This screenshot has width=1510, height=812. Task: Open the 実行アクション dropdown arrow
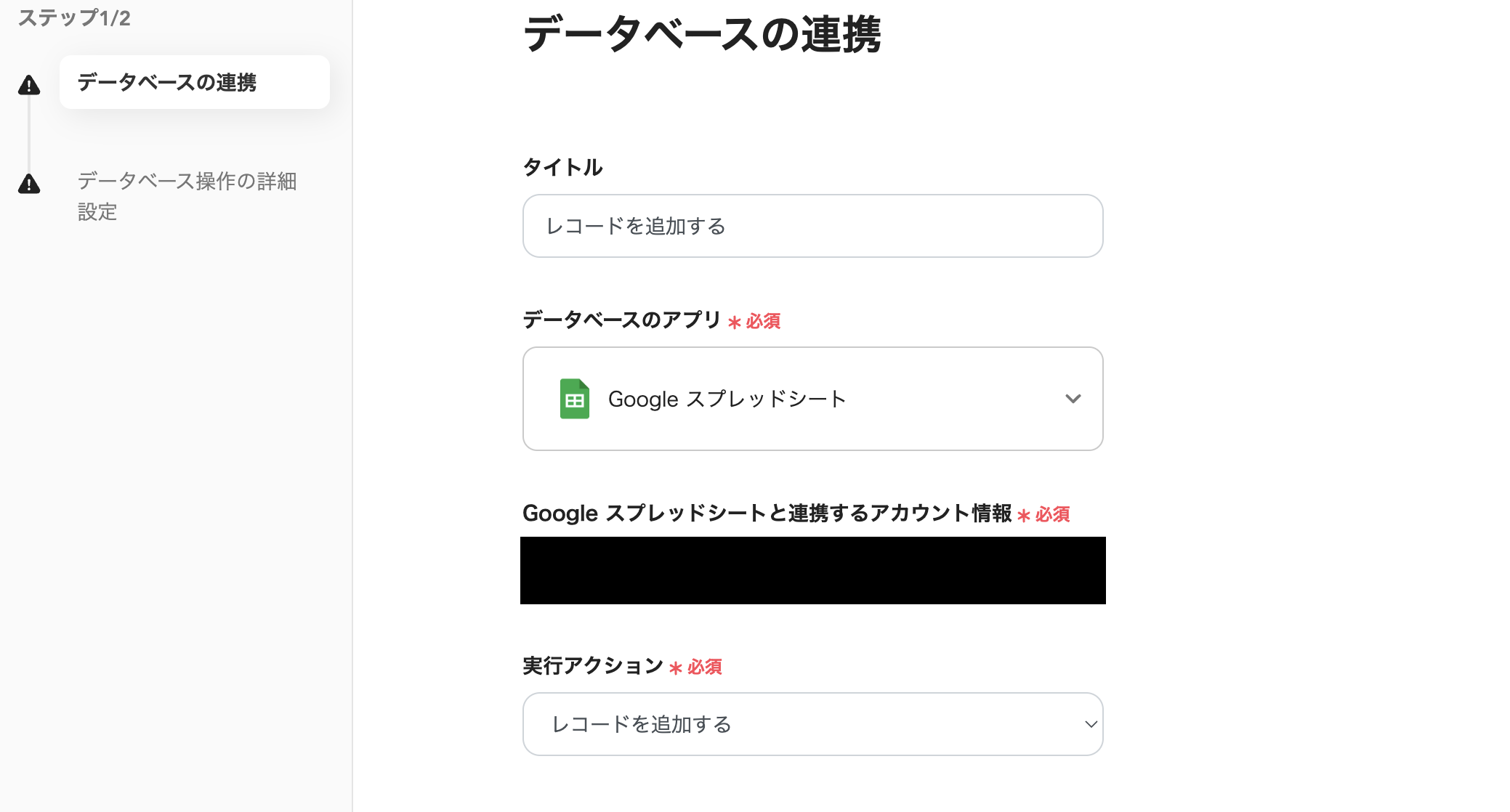[x=1090, y=724]
